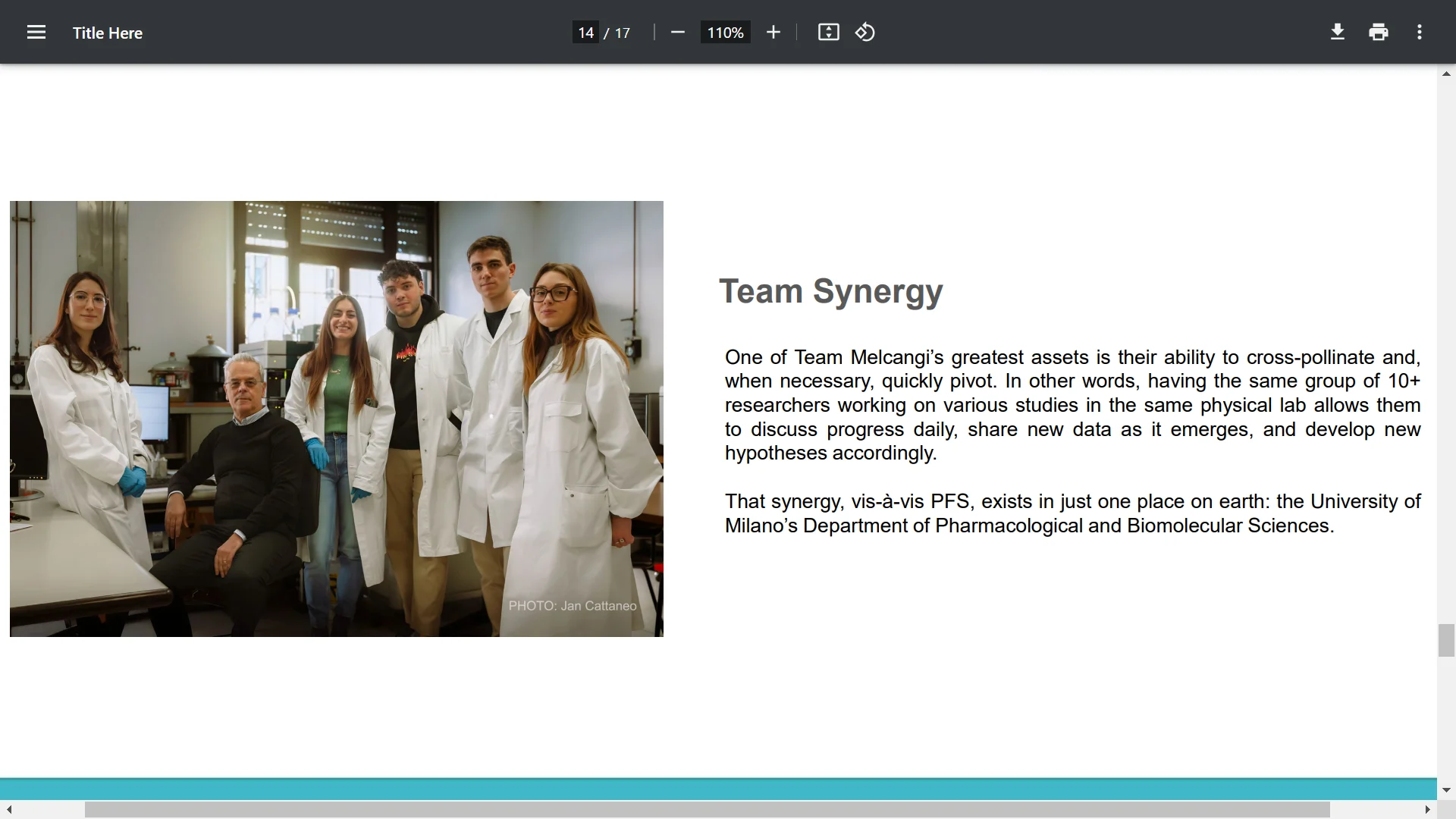Click the scroll down arrow
Screen dimensions: 1456x819
pyautogui.click(x=1446, y=790)
